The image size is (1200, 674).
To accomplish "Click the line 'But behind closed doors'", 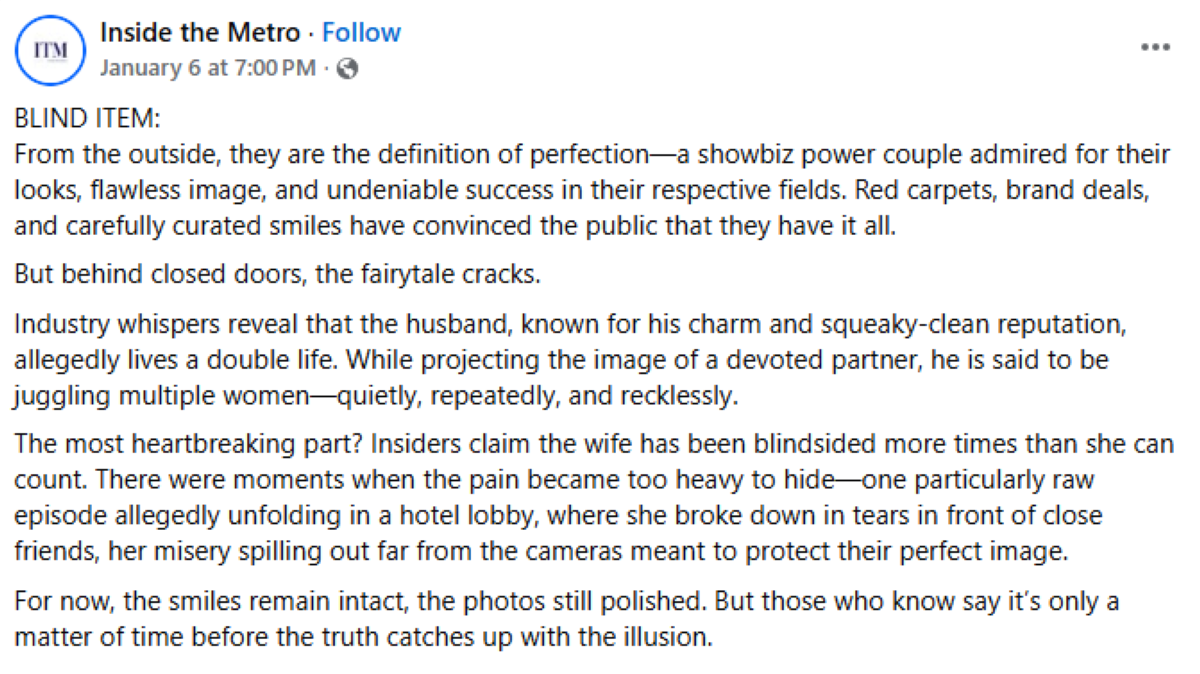I will pyautogui.click(x=277, y=275).
